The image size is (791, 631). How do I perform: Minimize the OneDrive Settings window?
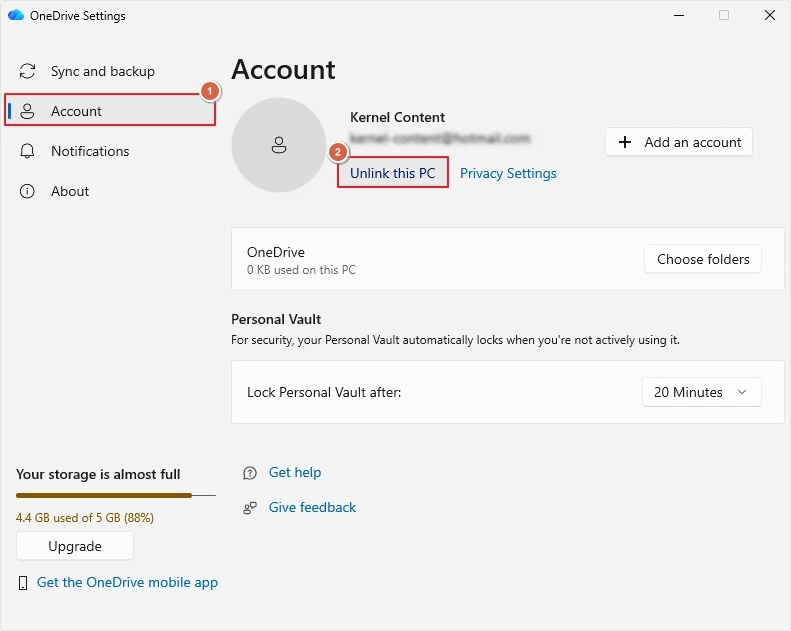tap(679, 15)
